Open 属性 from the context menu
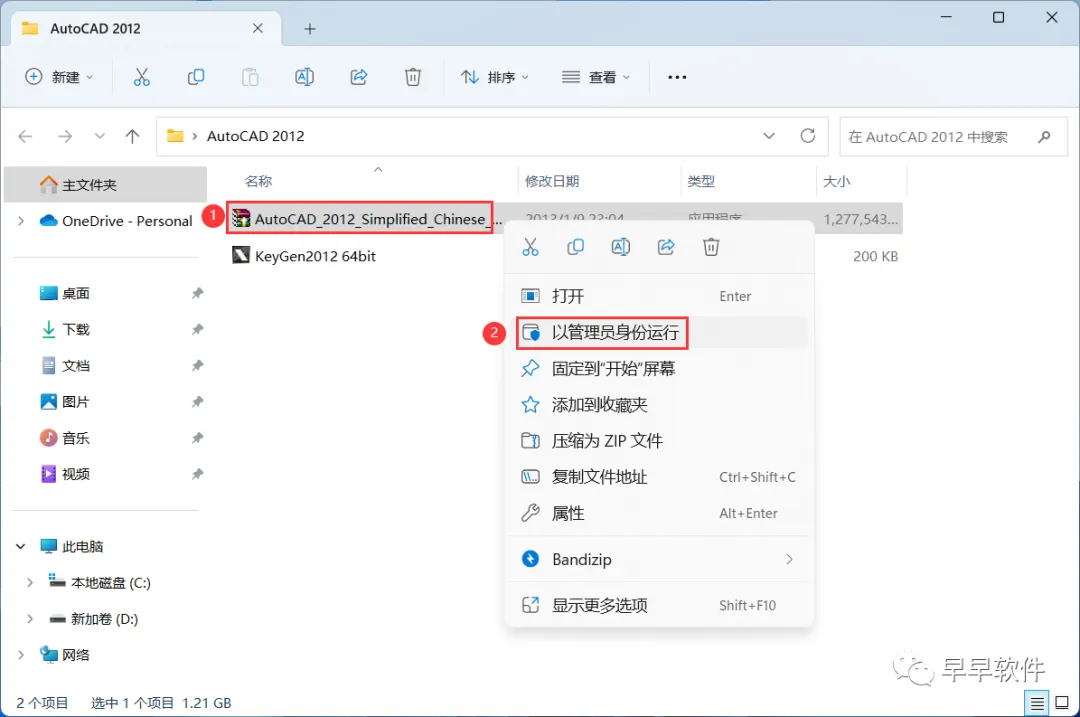 659,513
